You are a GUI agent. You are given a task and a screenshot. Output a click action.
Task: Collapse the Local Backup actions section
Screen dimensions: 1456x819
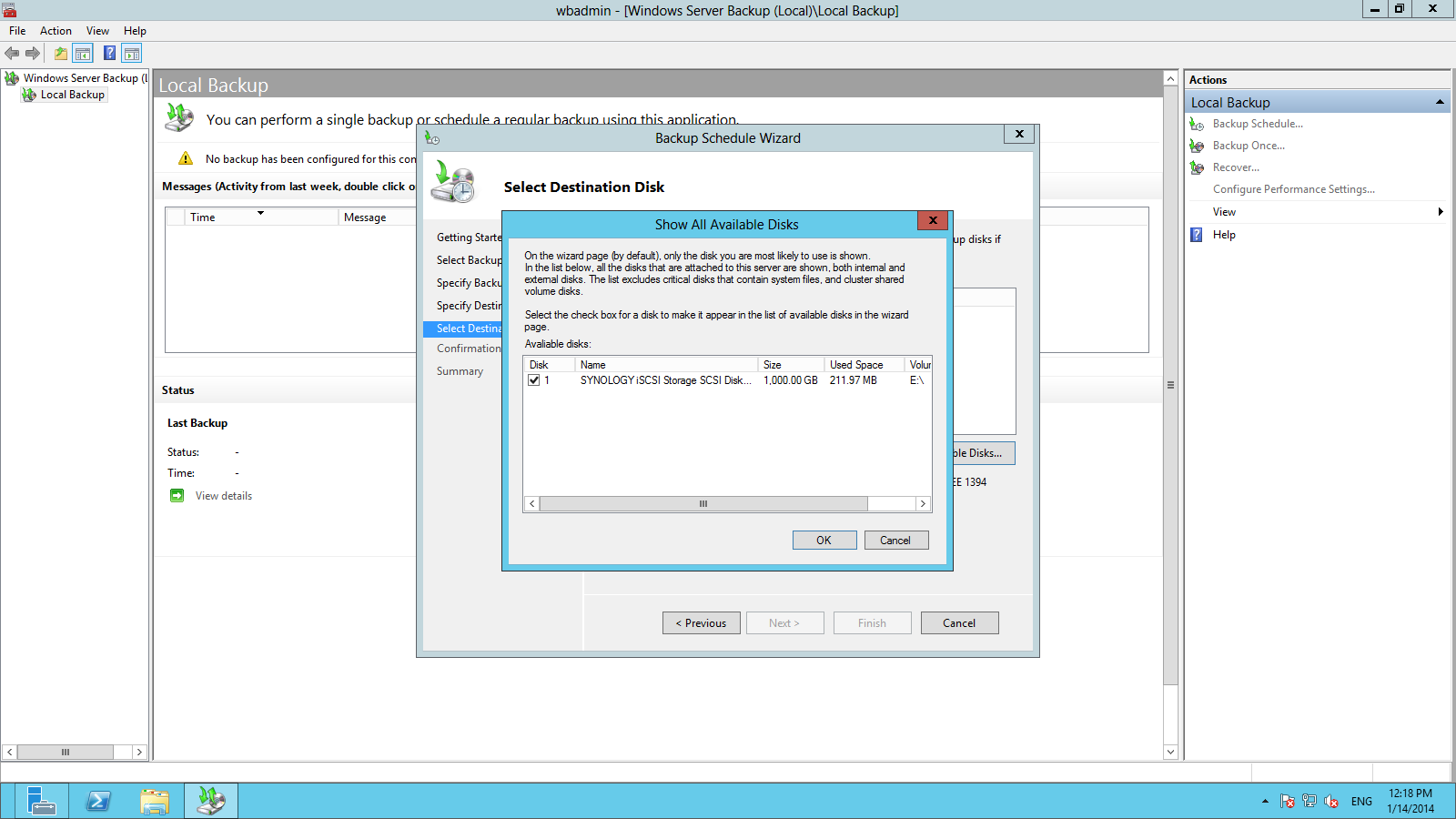point(1440,102)
